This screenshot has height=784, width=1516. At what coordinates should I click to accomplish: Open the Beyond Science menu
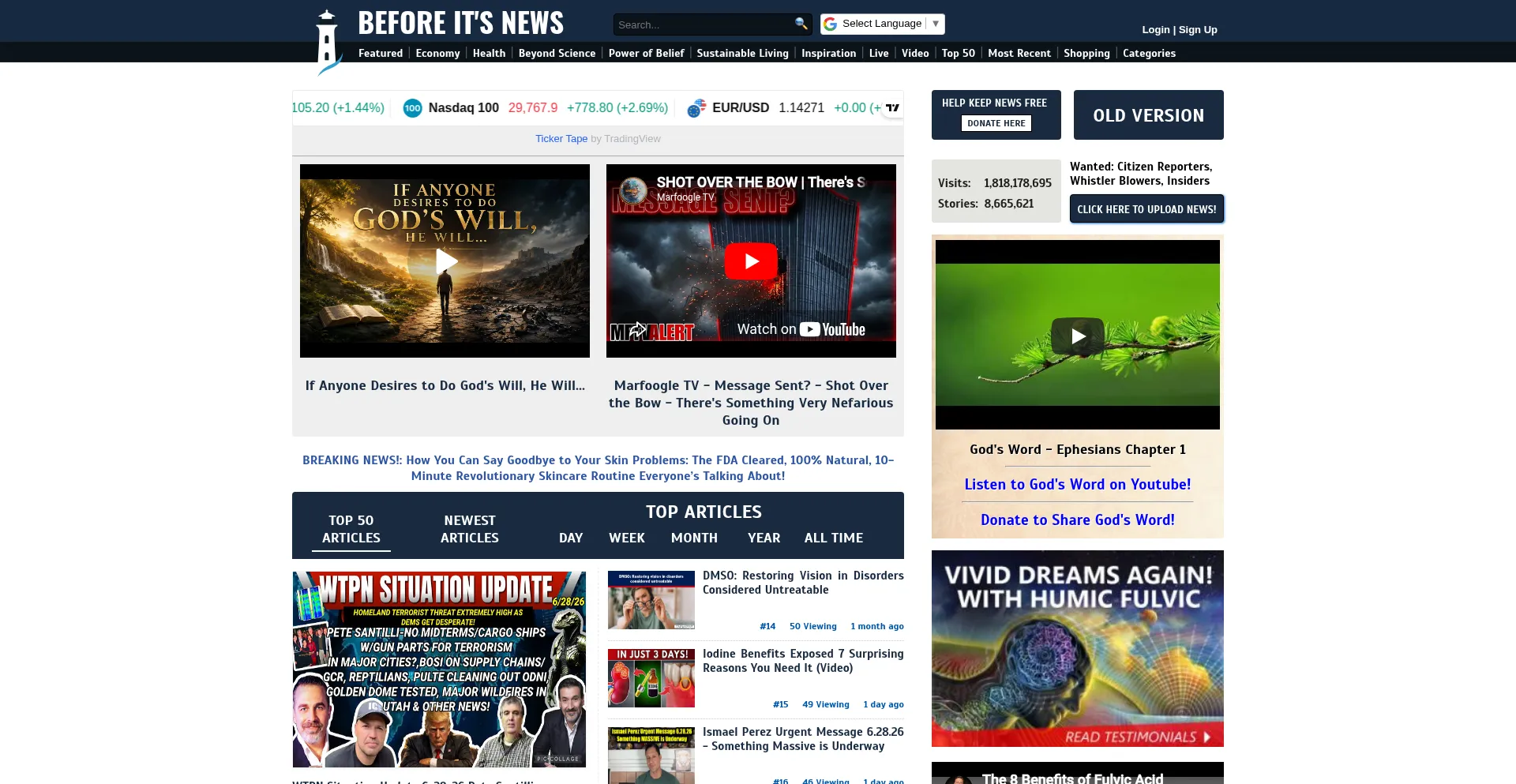(557, 53)
